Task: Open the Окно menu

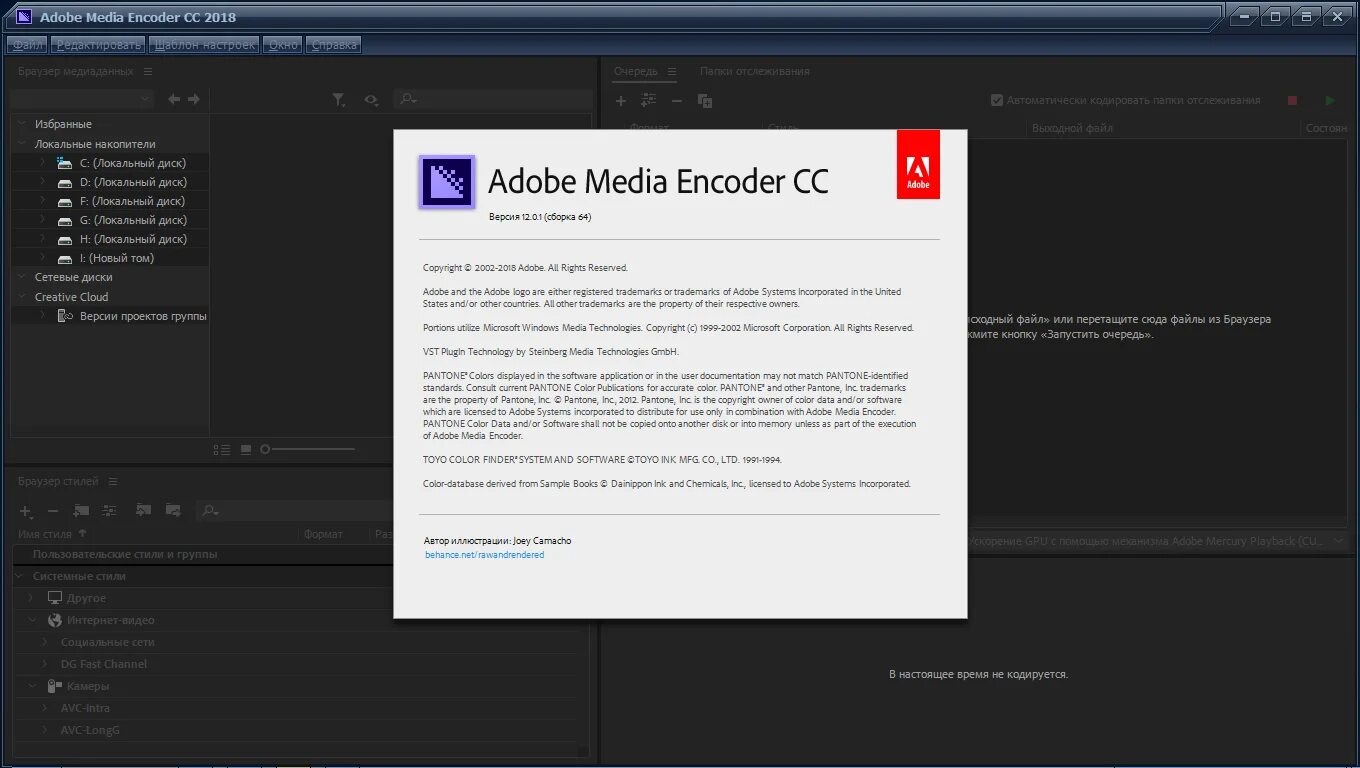Action: coord(283,45)
